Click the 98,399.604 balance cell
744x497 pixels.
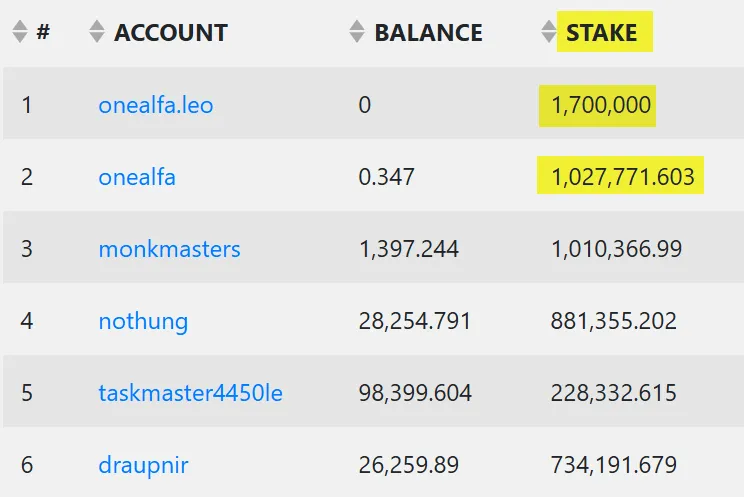[x=415, y=393]
